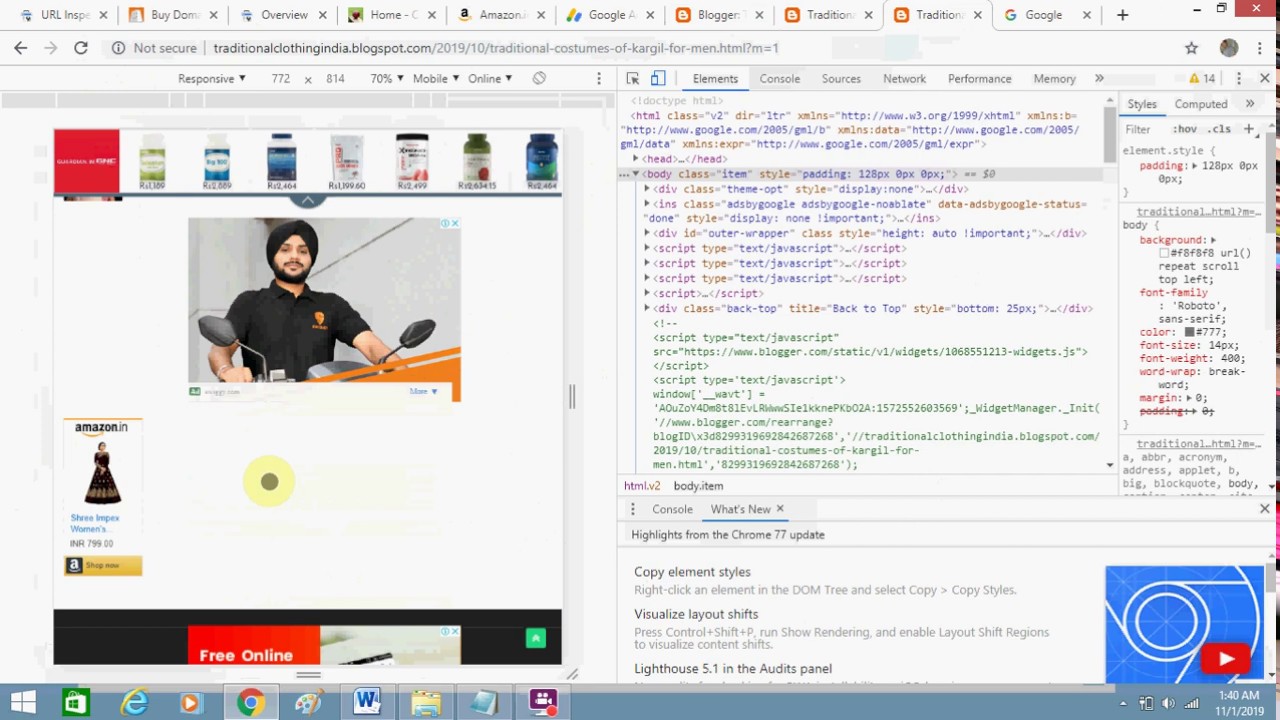Collapse the body class item node

[x=636, y=174]
